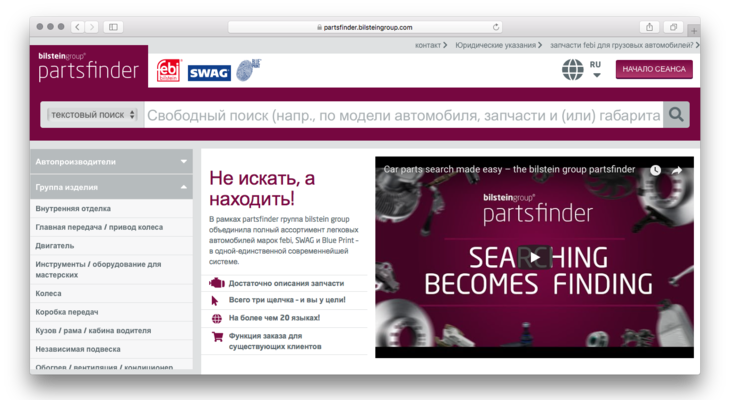The width and height of the screenshot is (730, 400).
Task: Click the magnifier search button
Action: (x=676, y=115)
